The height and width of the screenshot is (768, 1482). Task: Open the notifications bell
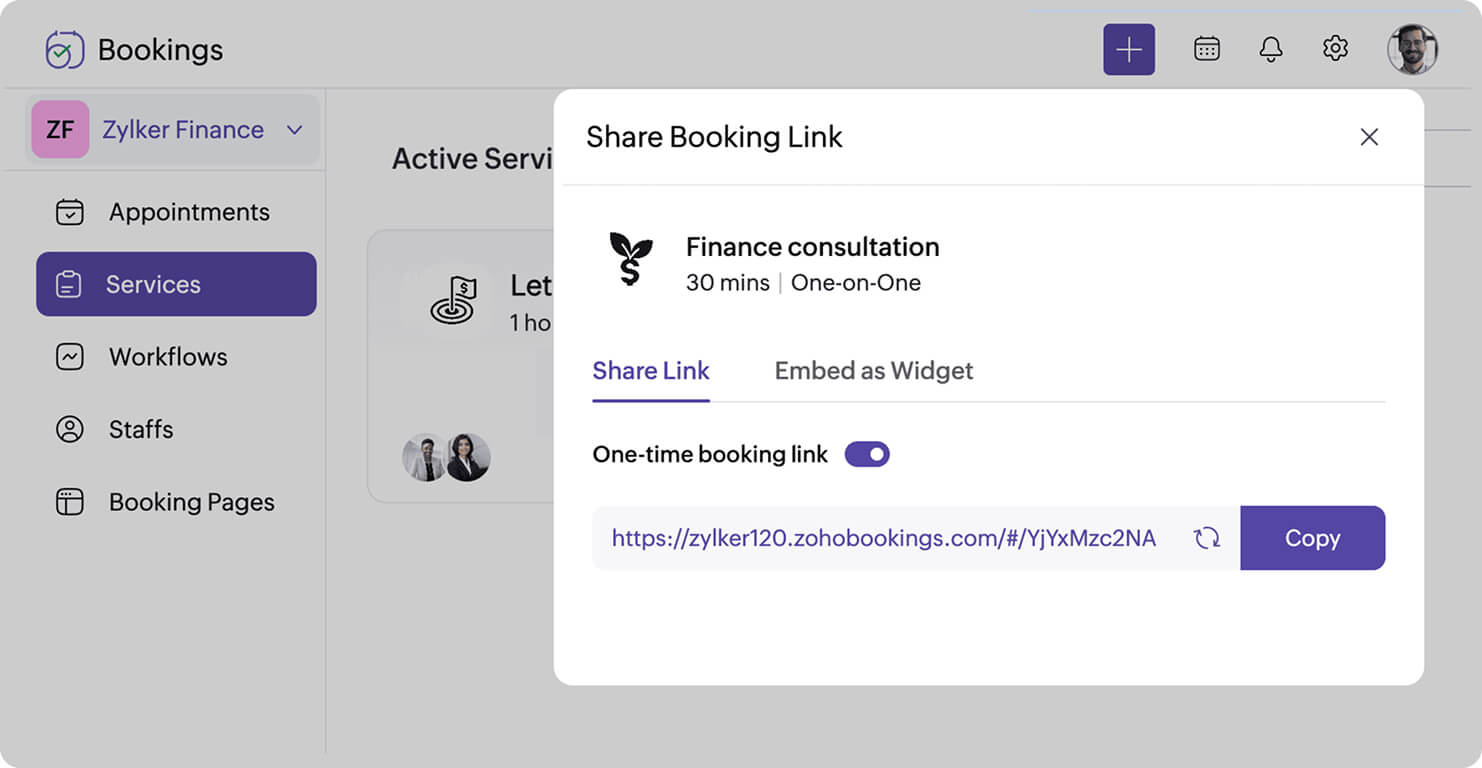pos(1270,47)
